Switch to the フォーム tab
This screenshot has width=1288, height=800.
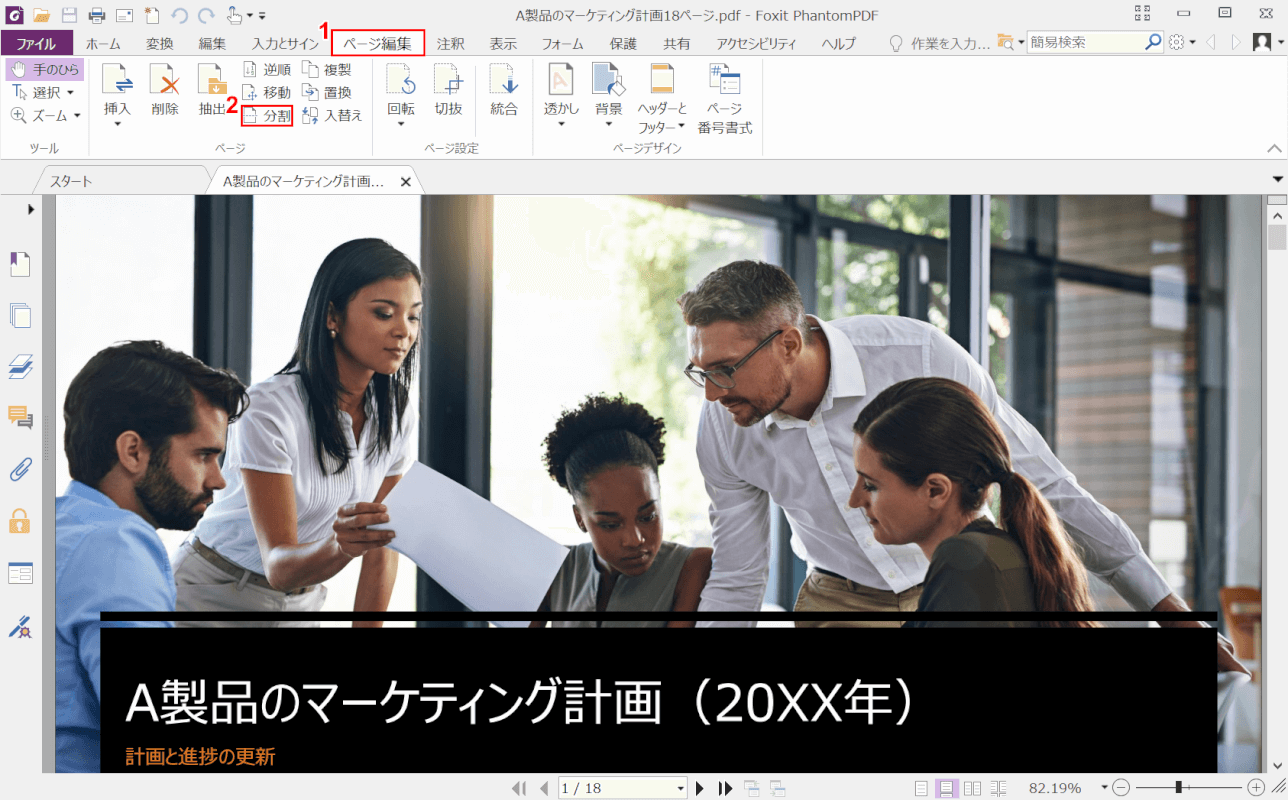pyautogui.click(x=563, y=44)
